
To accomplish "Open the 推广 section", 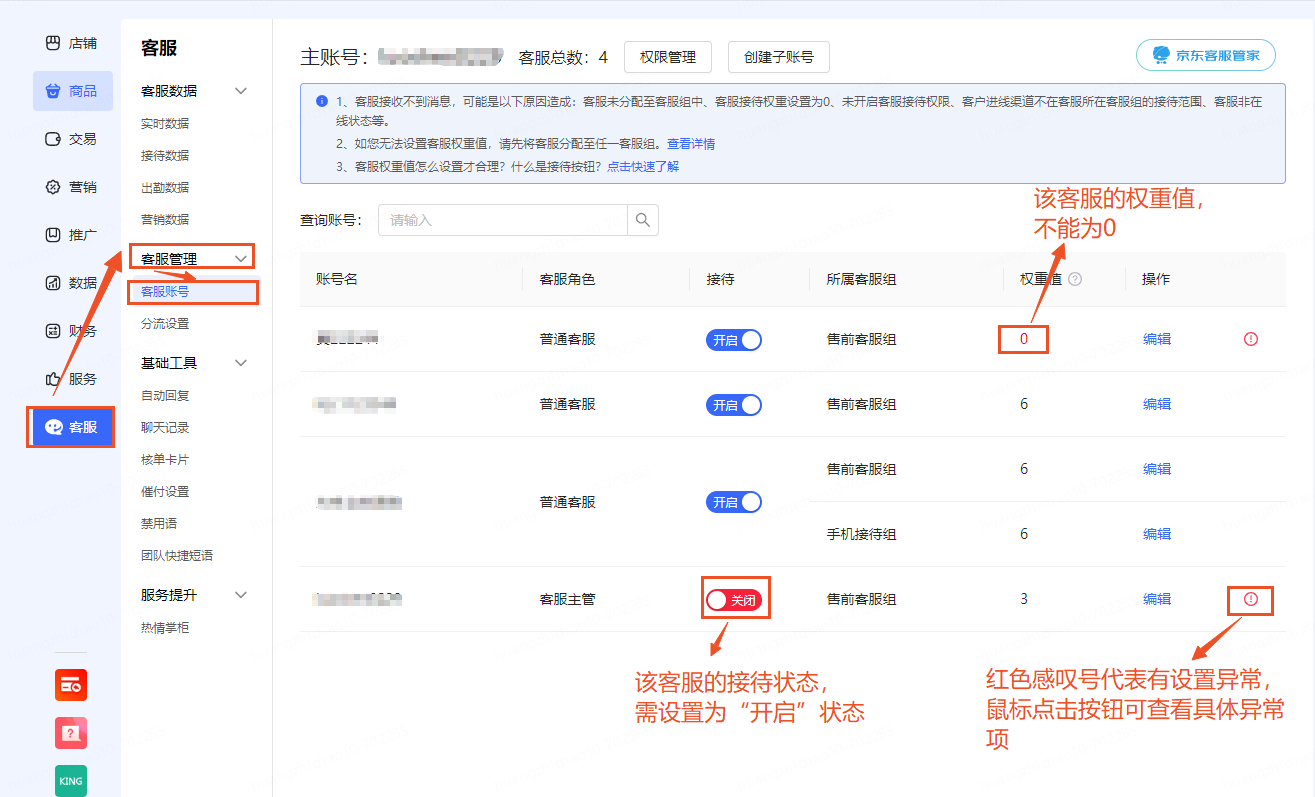I will click(72, 235).
